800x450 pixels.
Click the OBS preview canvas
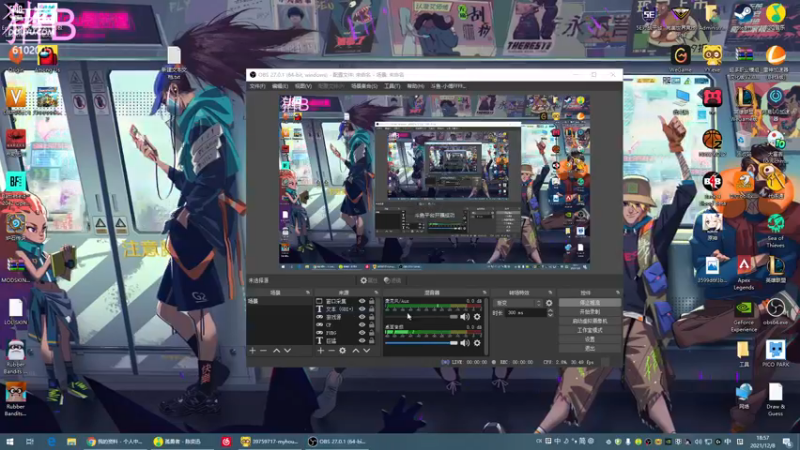434,182
